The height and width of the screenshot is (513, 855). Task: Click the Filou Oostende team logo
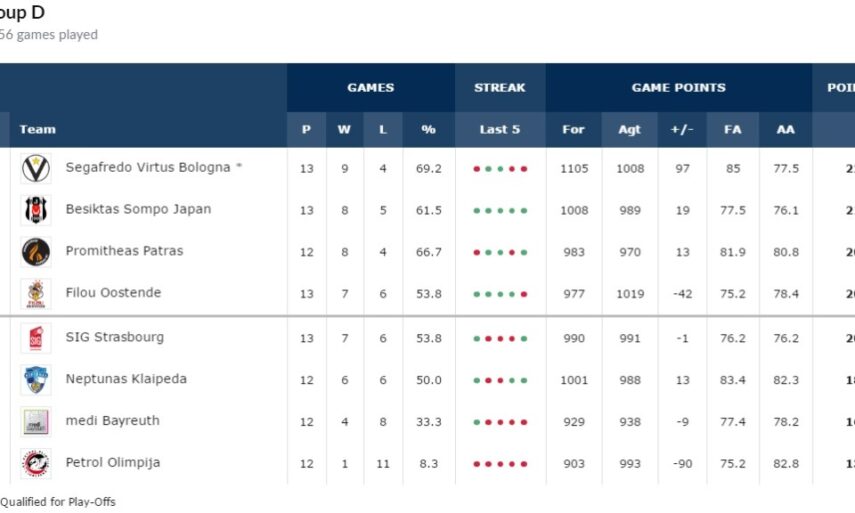point(36,294)
